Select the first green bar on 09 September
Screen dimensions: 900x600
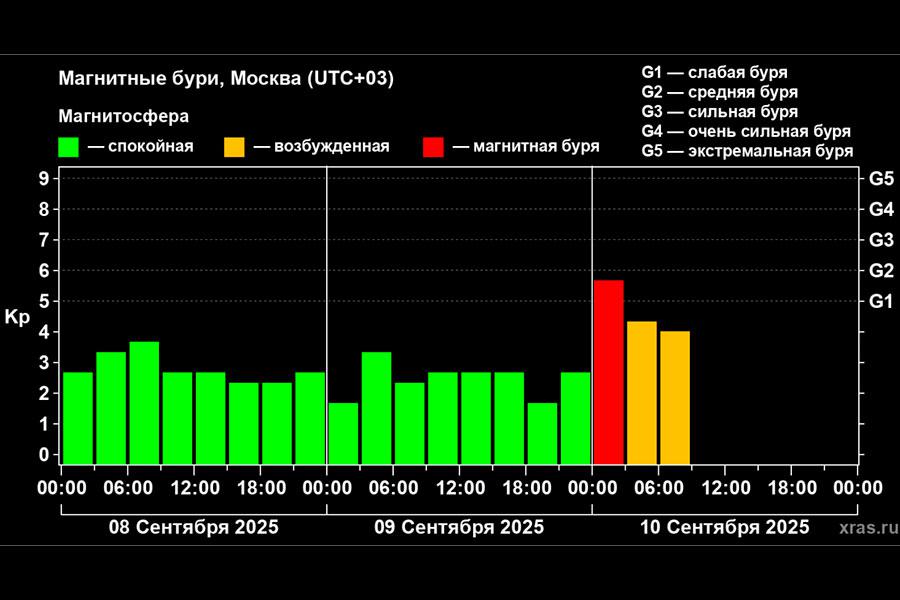[343, 433]
